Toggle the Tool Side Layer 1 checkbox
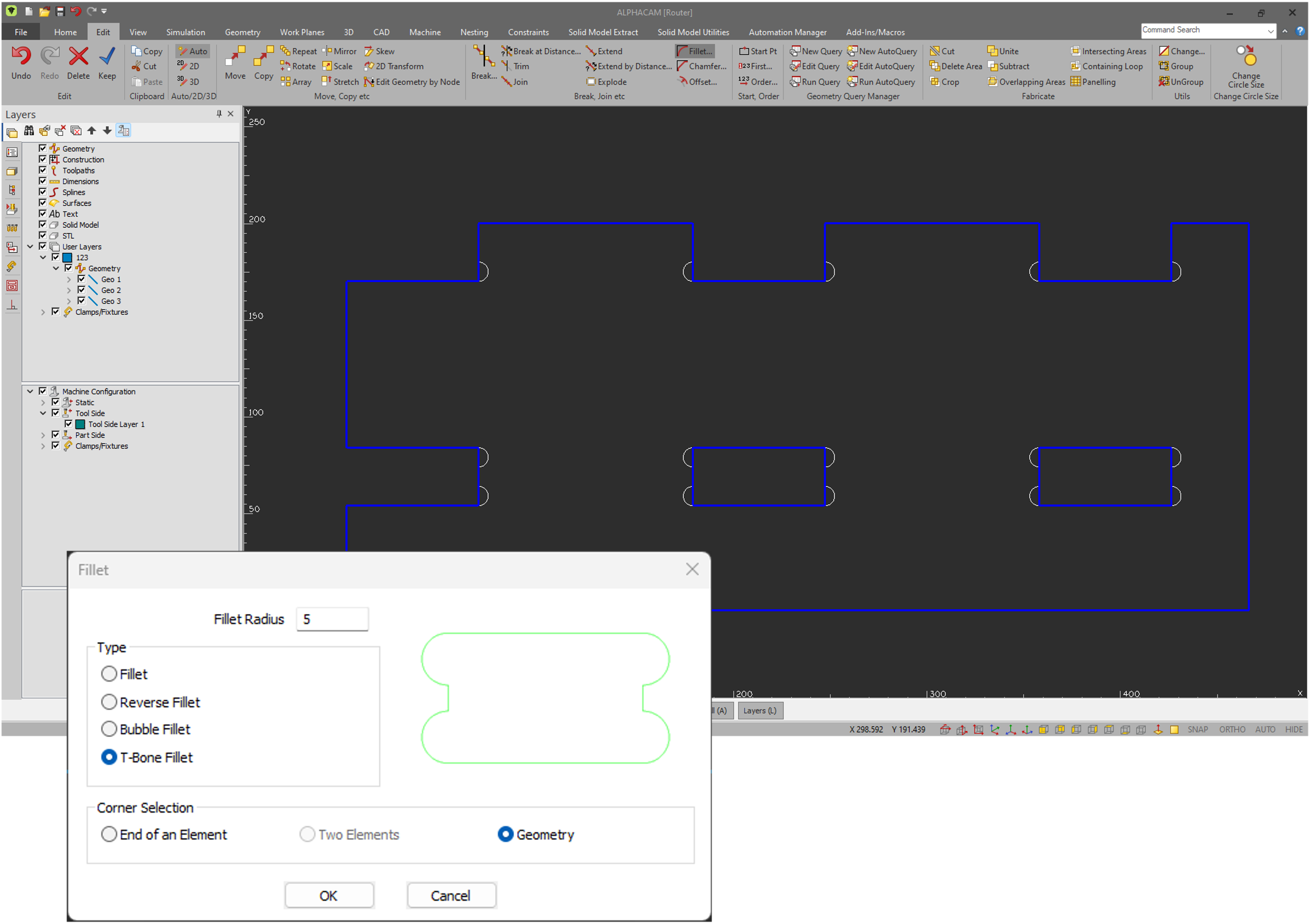Screen dimensions: 1309x924 pyautogui.click(x=68, y=424)
